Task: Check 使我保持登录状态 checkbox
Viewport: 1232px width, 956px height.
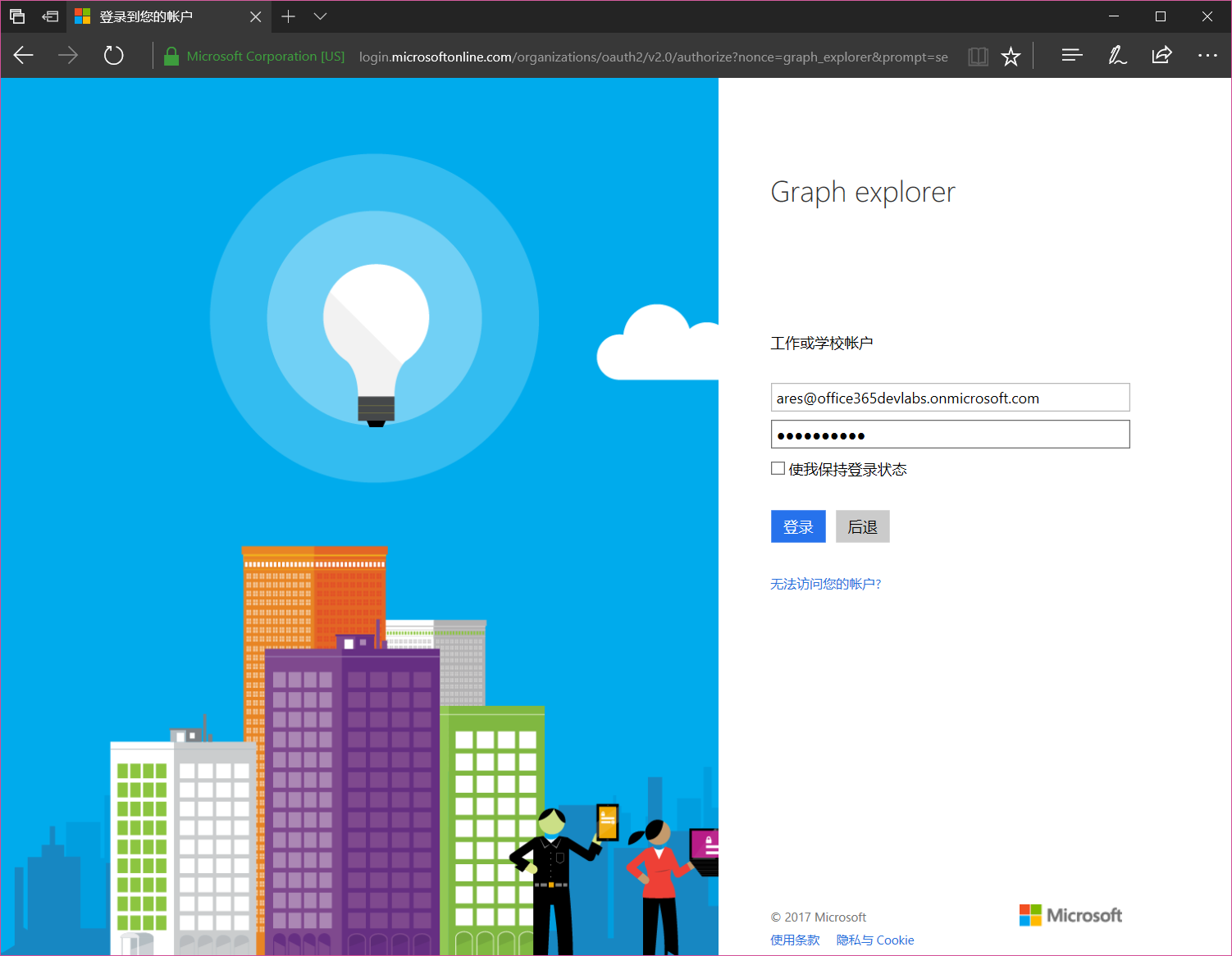Action: click(x=778, y=469)
